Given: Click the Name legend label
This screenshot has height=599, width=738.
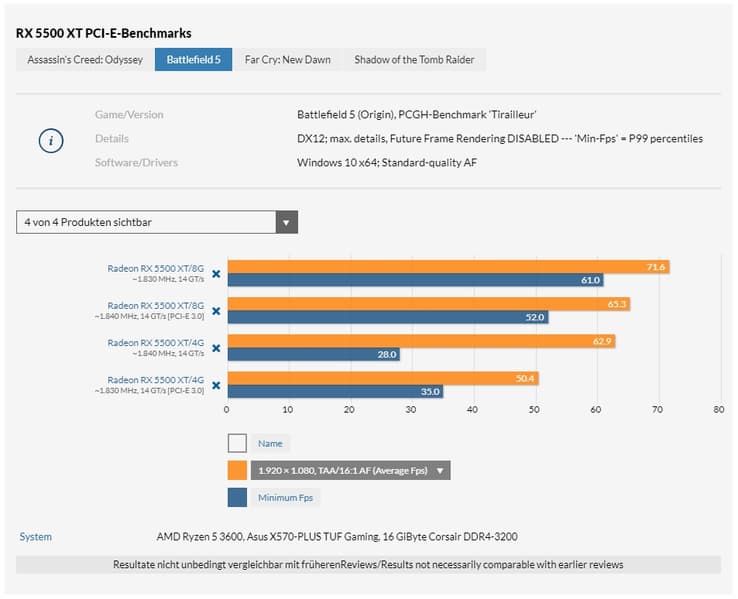Looking at the screenshot, I should 270,443.
